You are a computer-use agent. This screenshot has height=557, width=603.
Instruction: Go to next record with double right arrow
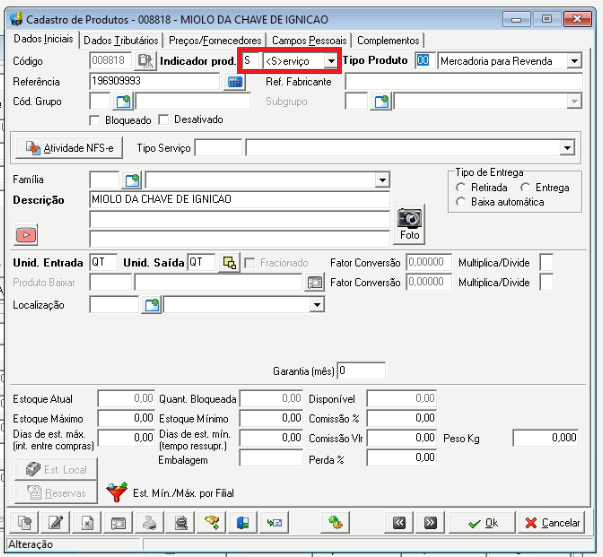(x=430, y=522)
